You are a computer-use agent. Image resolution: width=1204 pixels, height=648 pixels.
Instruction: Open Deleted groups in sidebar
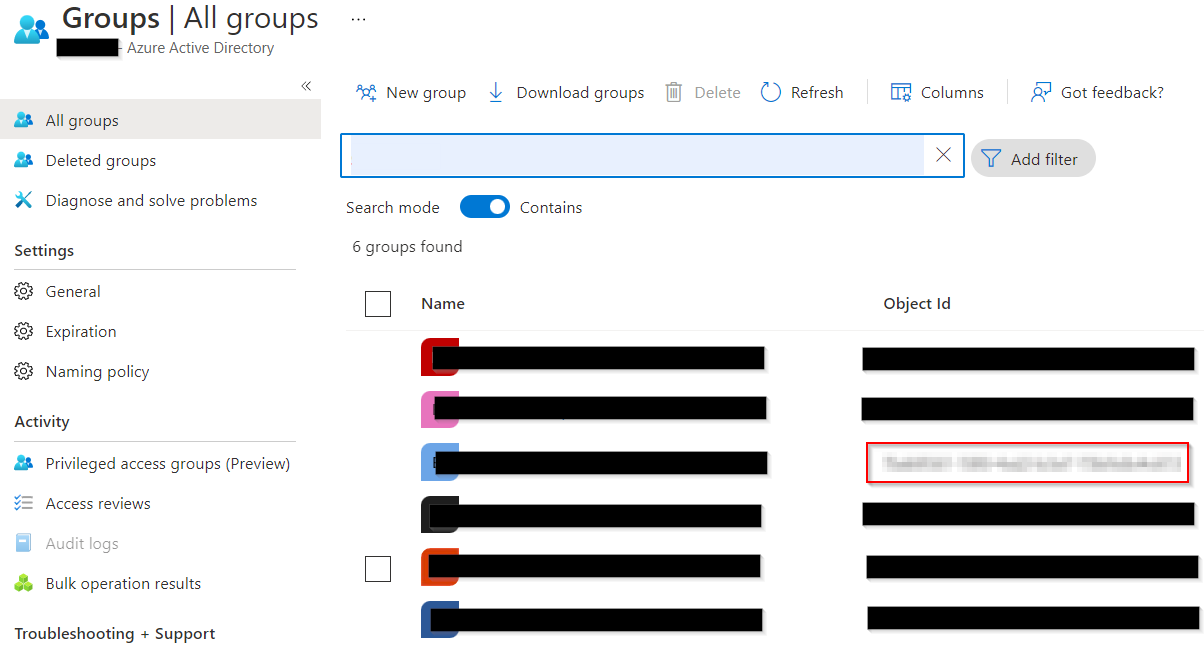click(101, 160)
